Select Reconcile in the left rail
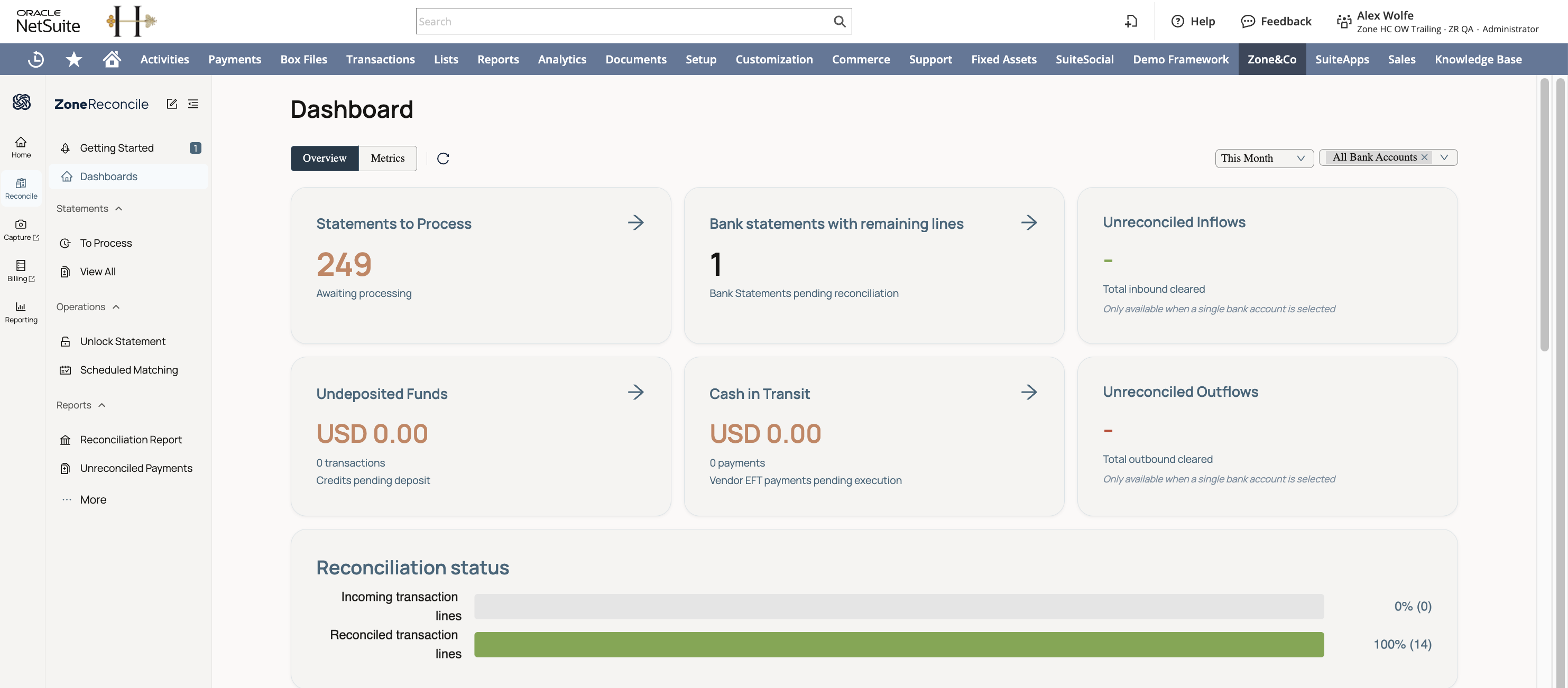 tap(21, 189)
